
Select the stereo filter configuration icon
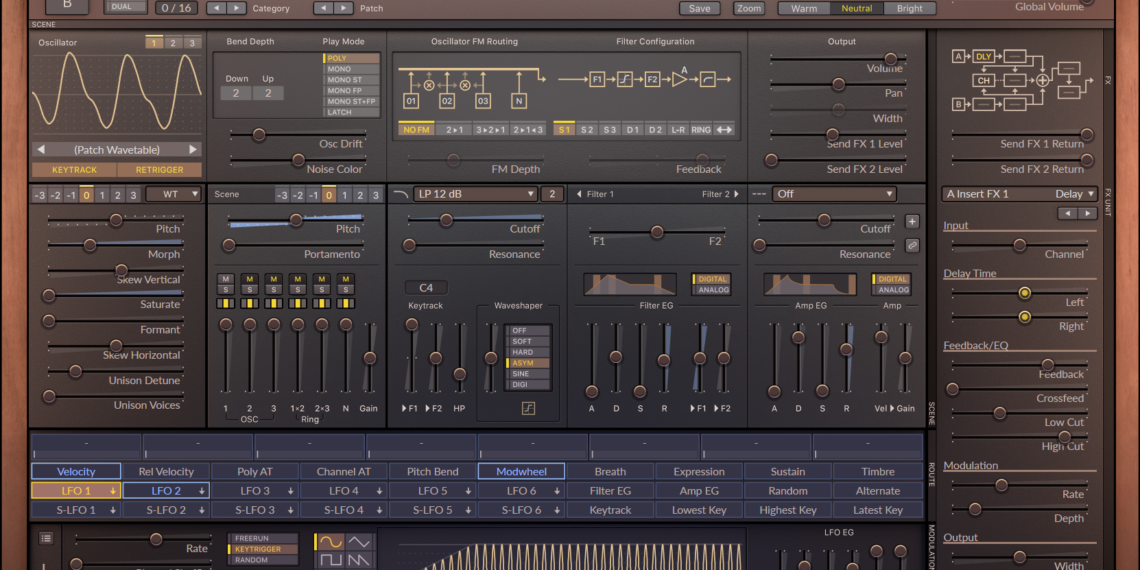coord(724,129)
